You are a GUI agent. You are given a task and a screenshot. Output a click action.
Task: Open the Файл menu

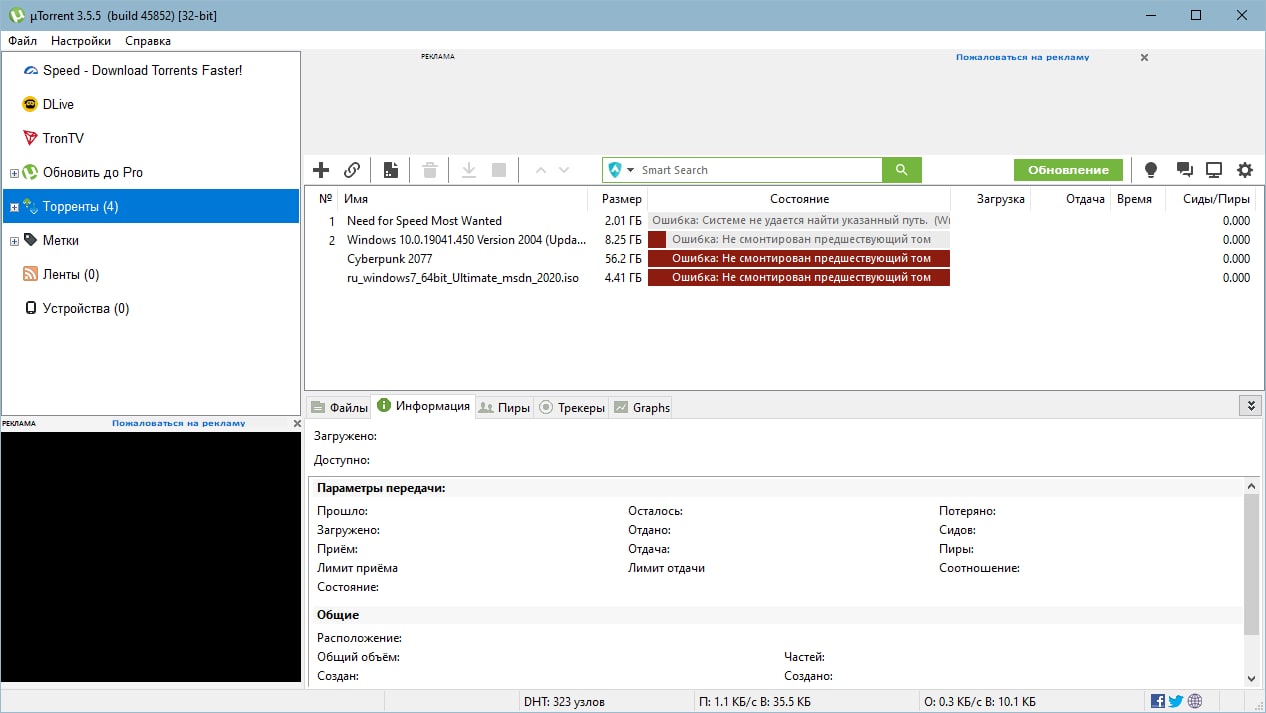pyautogui.click(x=22, y=41)
